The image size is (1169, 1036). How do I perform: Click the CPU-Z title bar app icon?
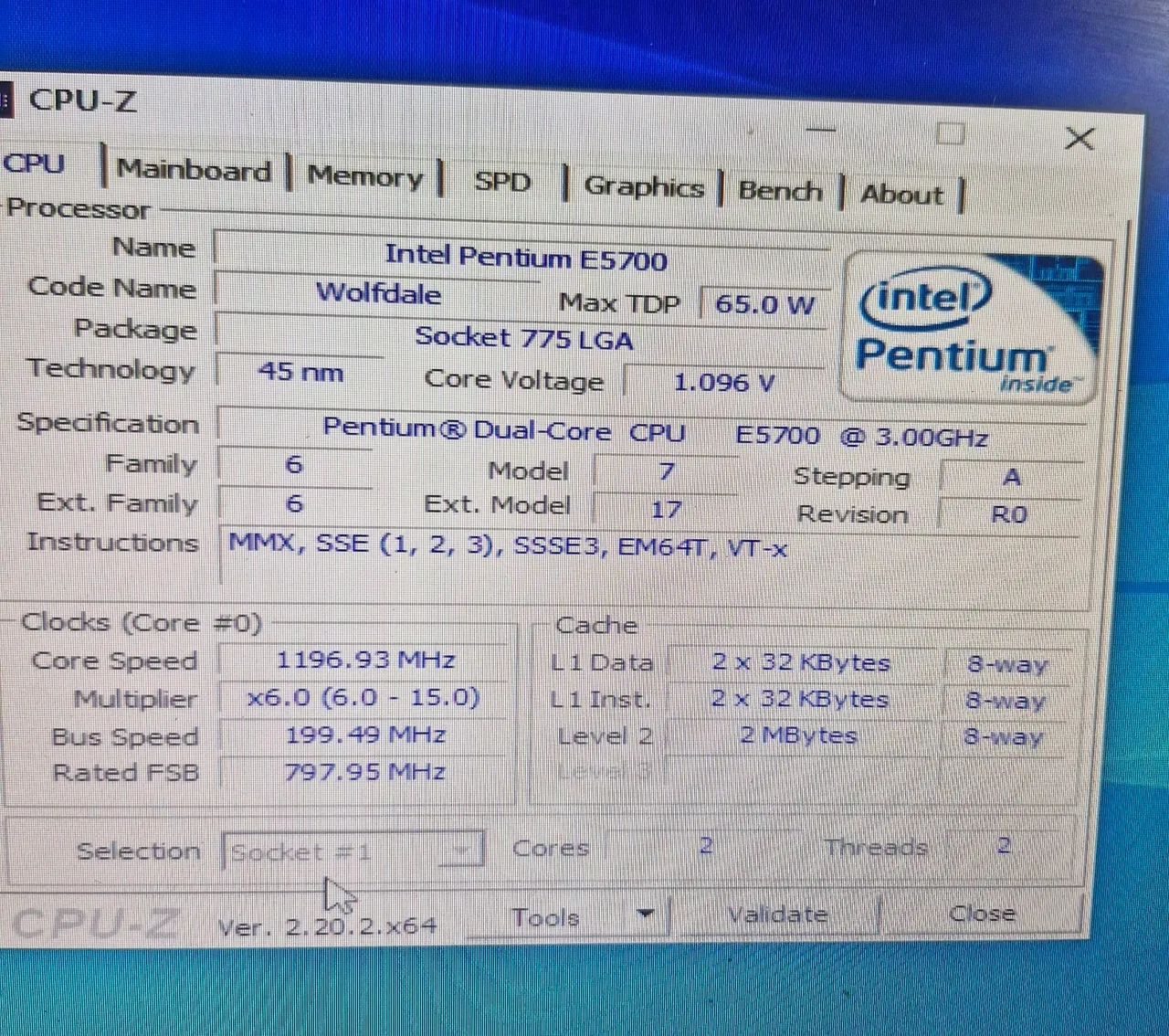tap(5, 99)
